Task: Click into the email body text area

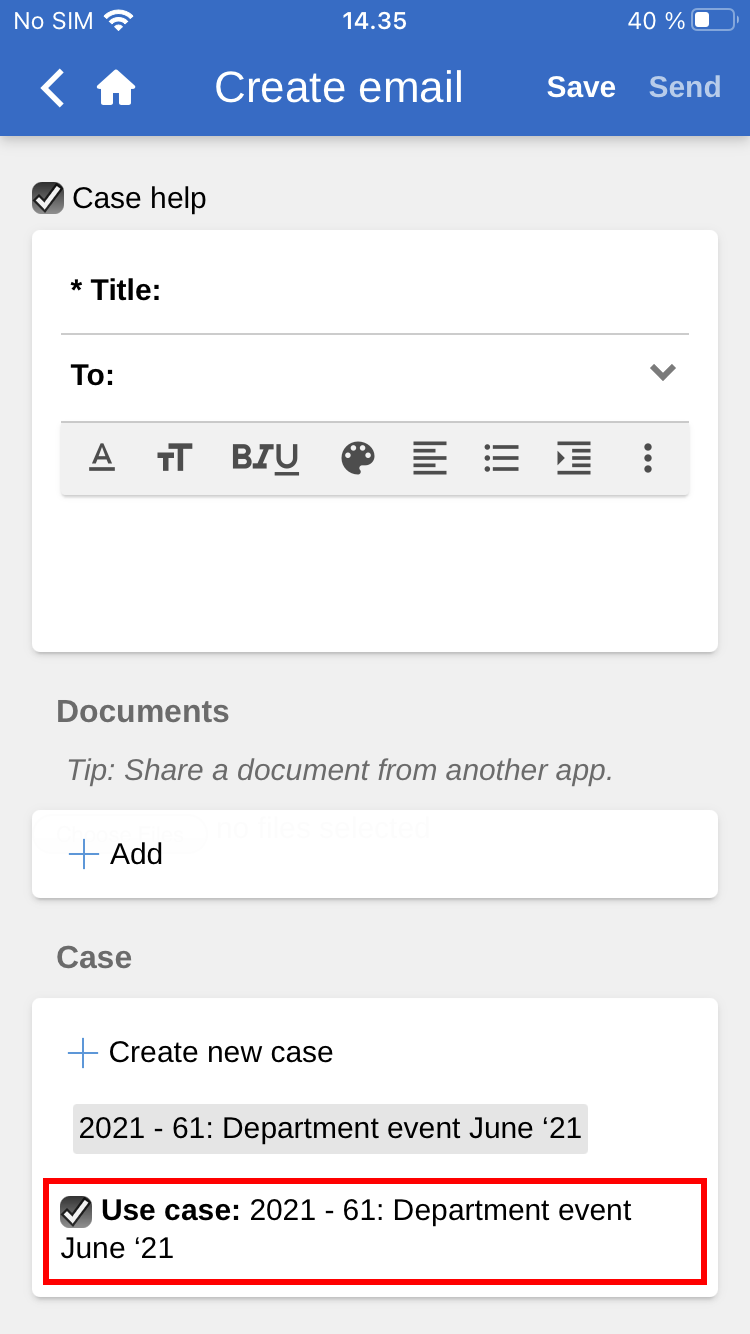Action: [x=375, y=570]
